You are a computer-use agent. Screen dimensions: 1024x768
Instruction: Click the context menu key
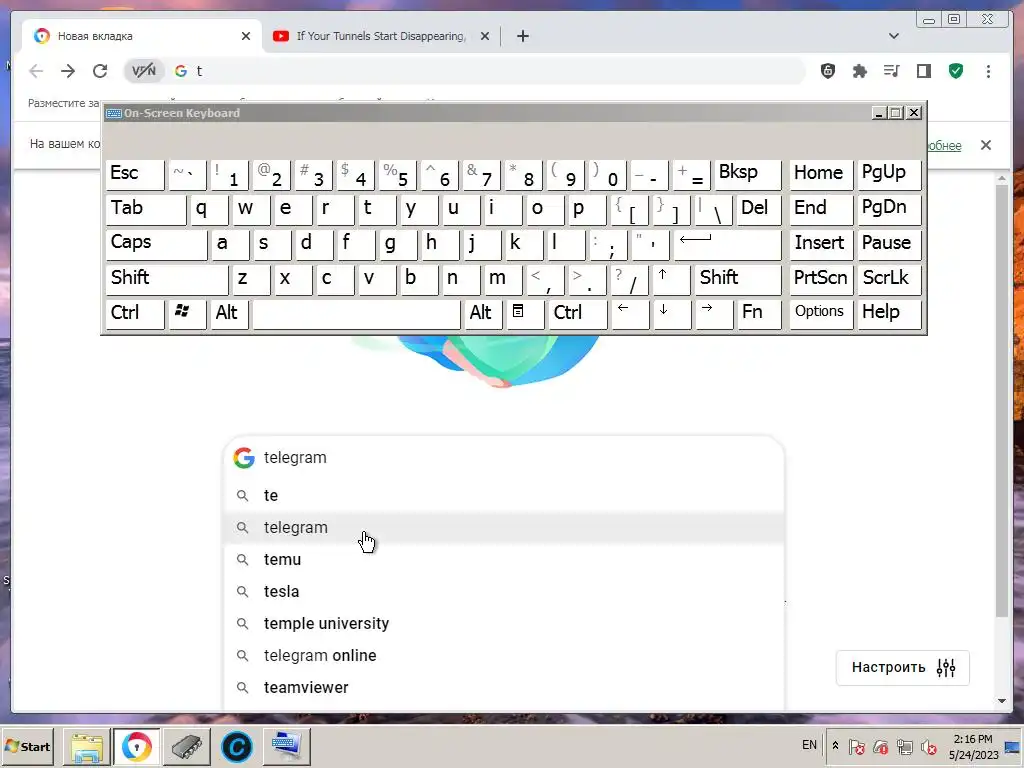click(x=525, y=313)
